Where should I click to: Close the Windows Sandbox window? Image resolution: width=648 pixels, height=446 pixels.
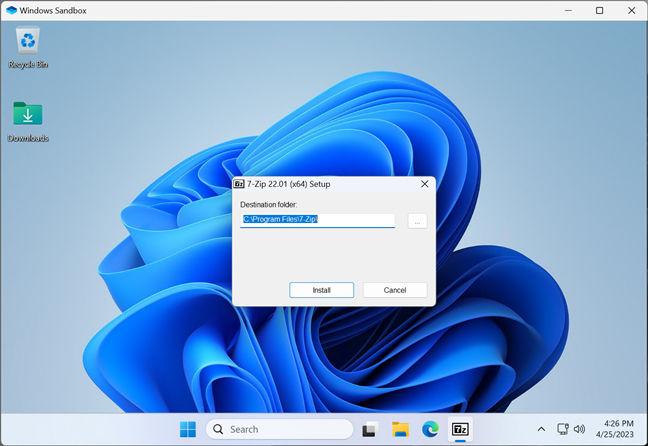(631, 10)
